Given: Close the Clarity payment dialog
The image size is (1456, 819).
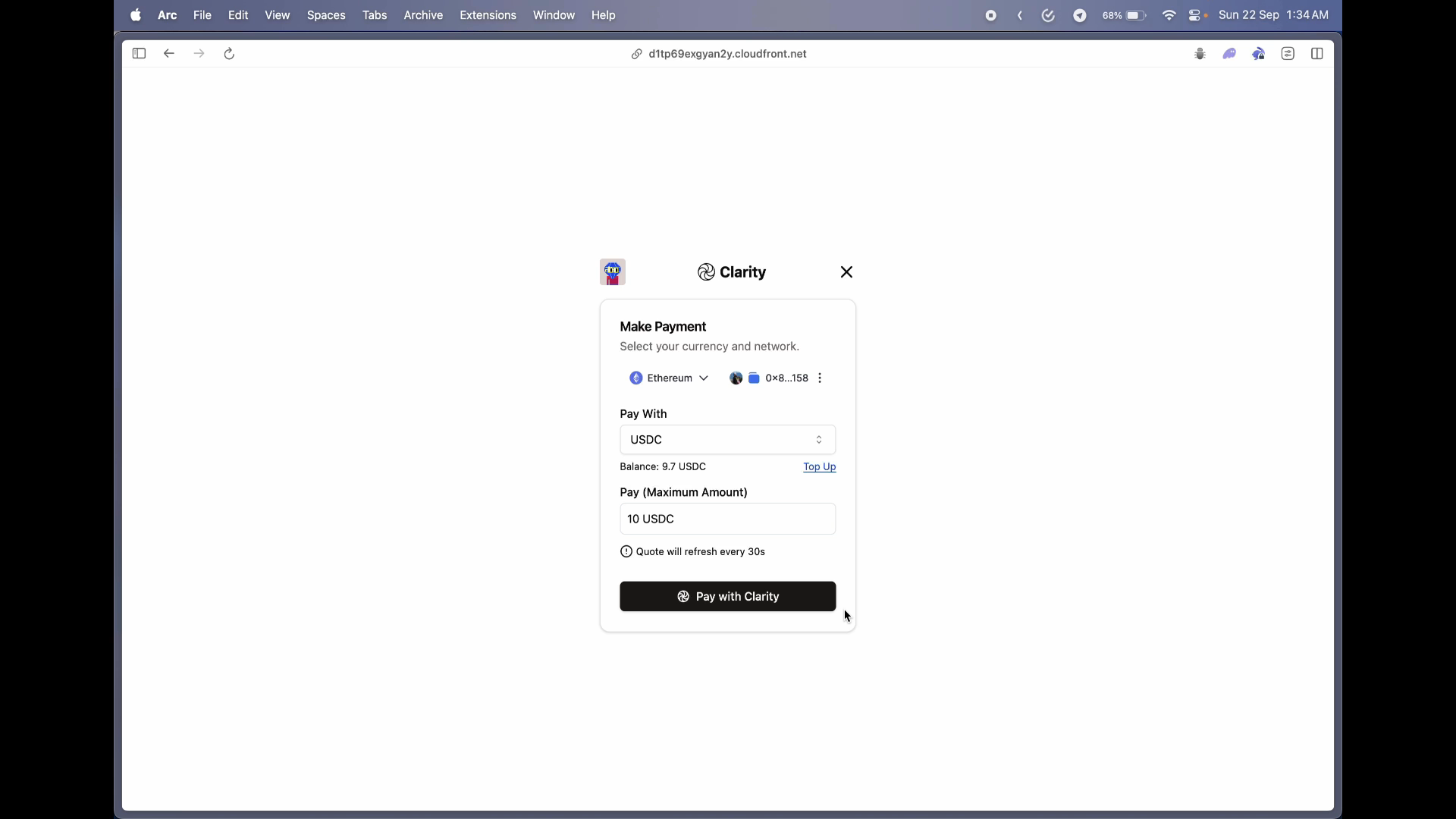Looking at the screenshot, I should (x=847, y=272).
